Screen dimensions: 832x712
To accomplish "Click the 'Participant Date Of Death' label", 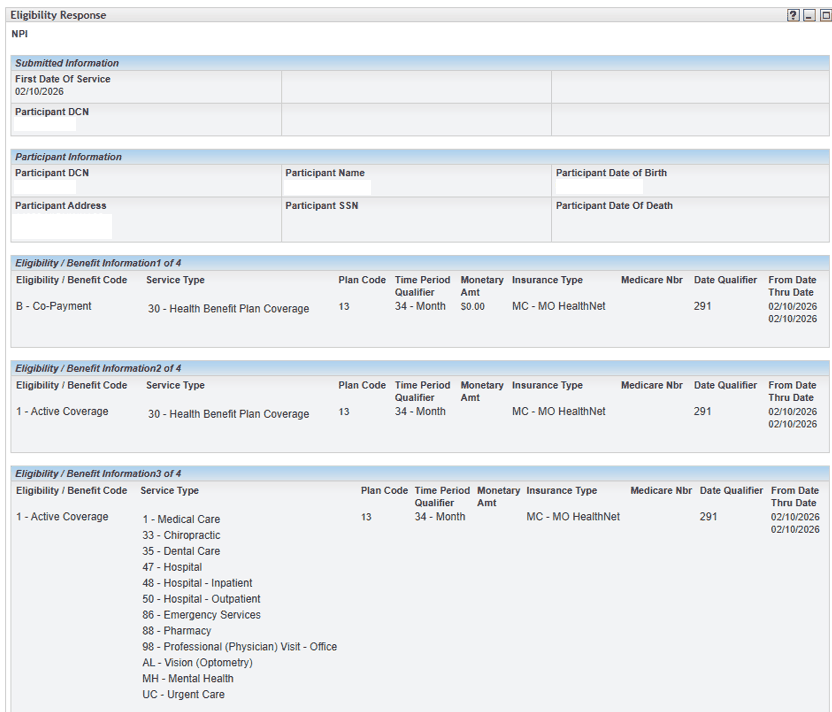I will pos(614,205).
